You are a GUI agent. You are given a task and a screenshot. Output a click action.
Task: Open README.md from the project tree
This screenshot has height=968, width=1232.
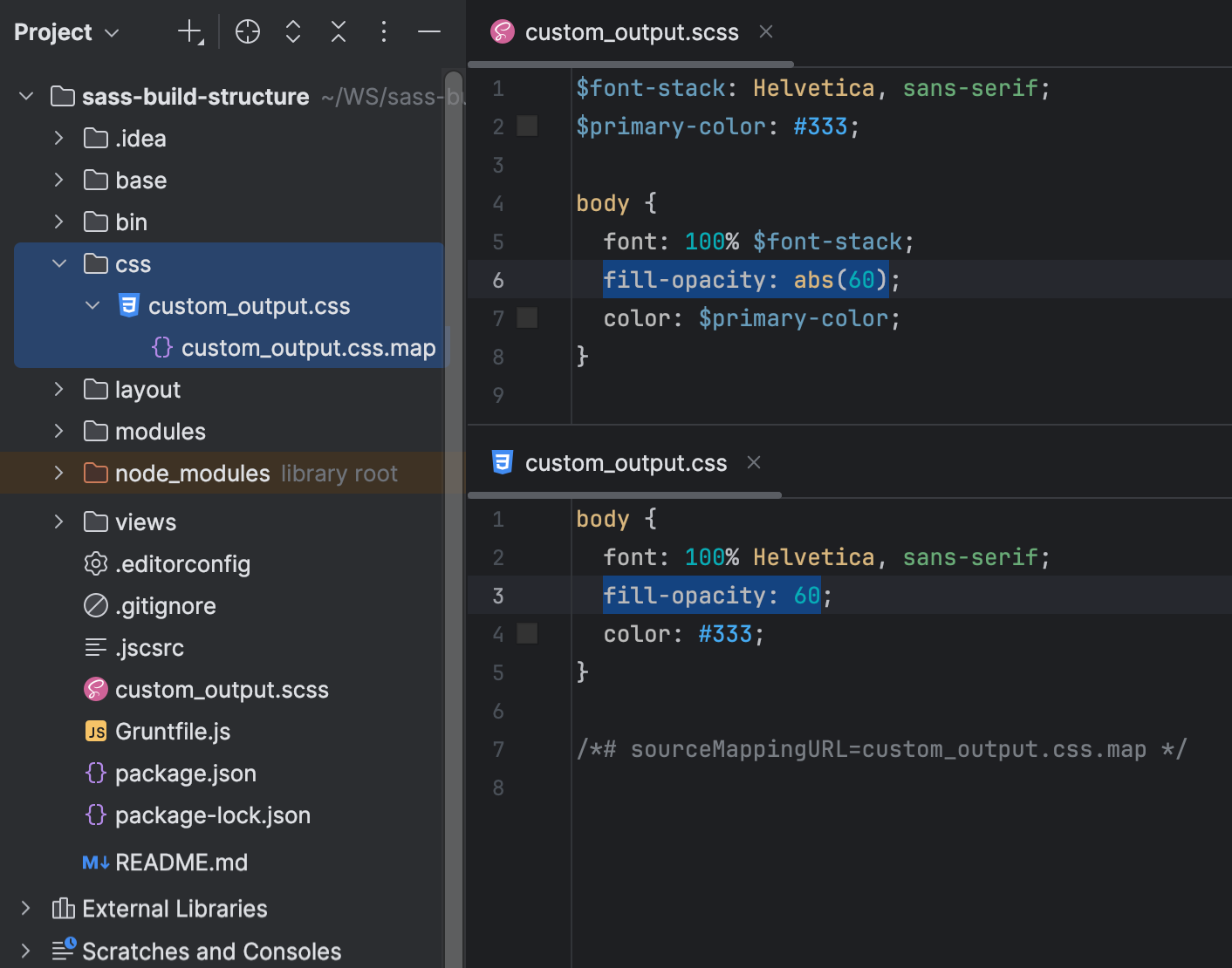pyautogui.click(x=181, y=862)
